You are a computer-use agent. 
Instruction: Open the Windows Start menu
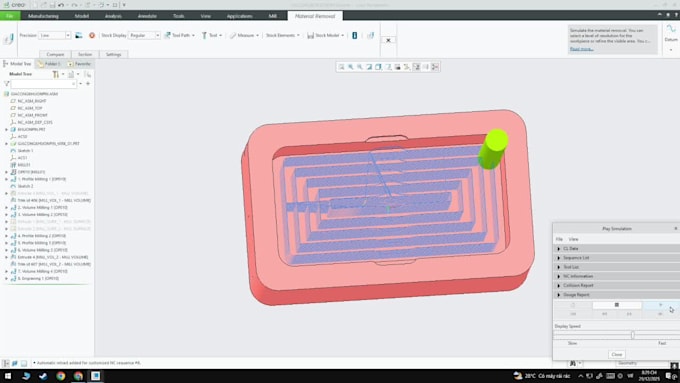tap(8, 376)
